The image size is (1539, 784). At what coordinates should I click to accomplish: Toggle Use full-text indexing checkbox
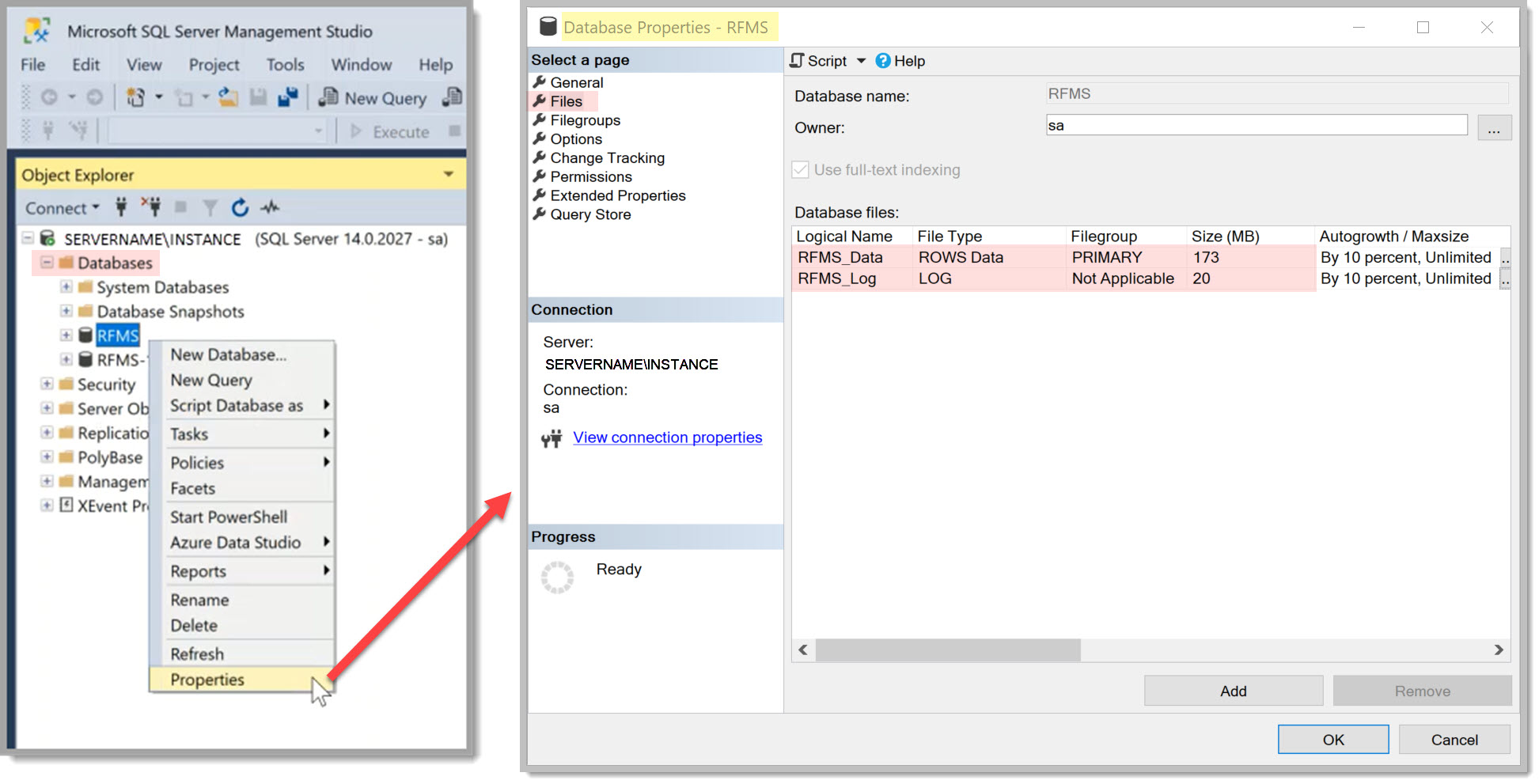[x=801, y=170]
